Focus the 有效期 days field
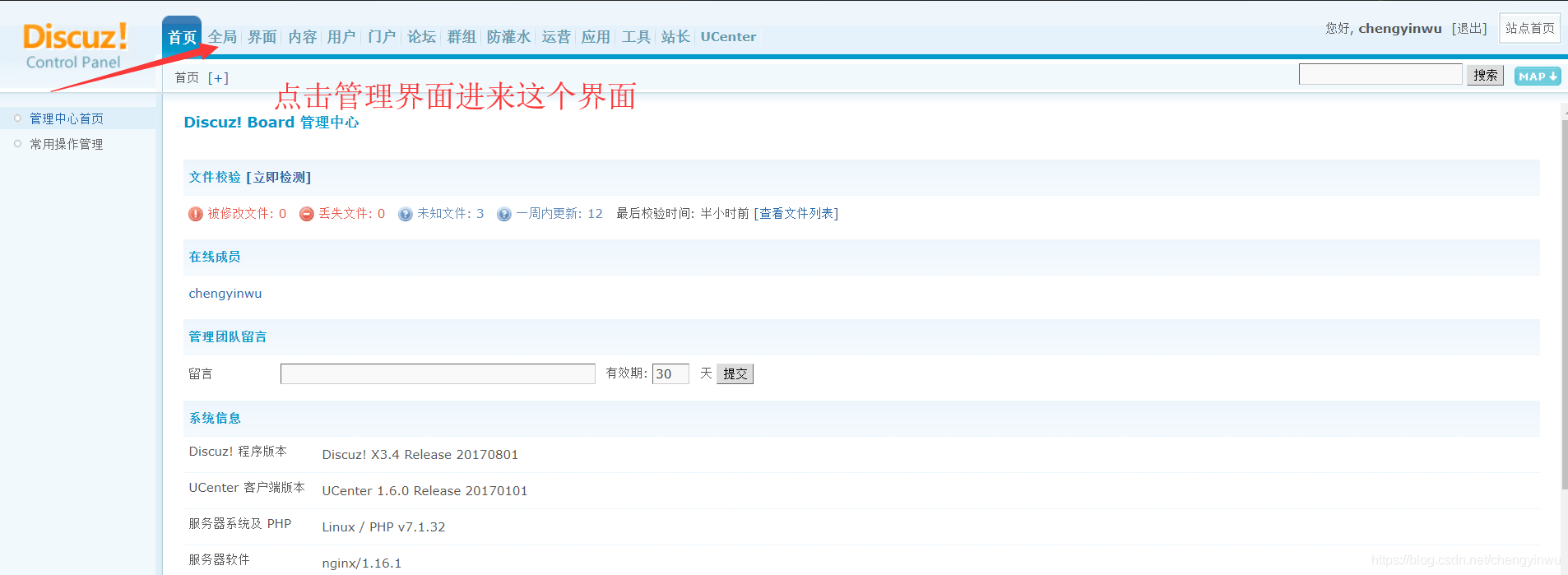Image resolution: width=1568 pixels, height=575 pixels. [x=670, y=373]
